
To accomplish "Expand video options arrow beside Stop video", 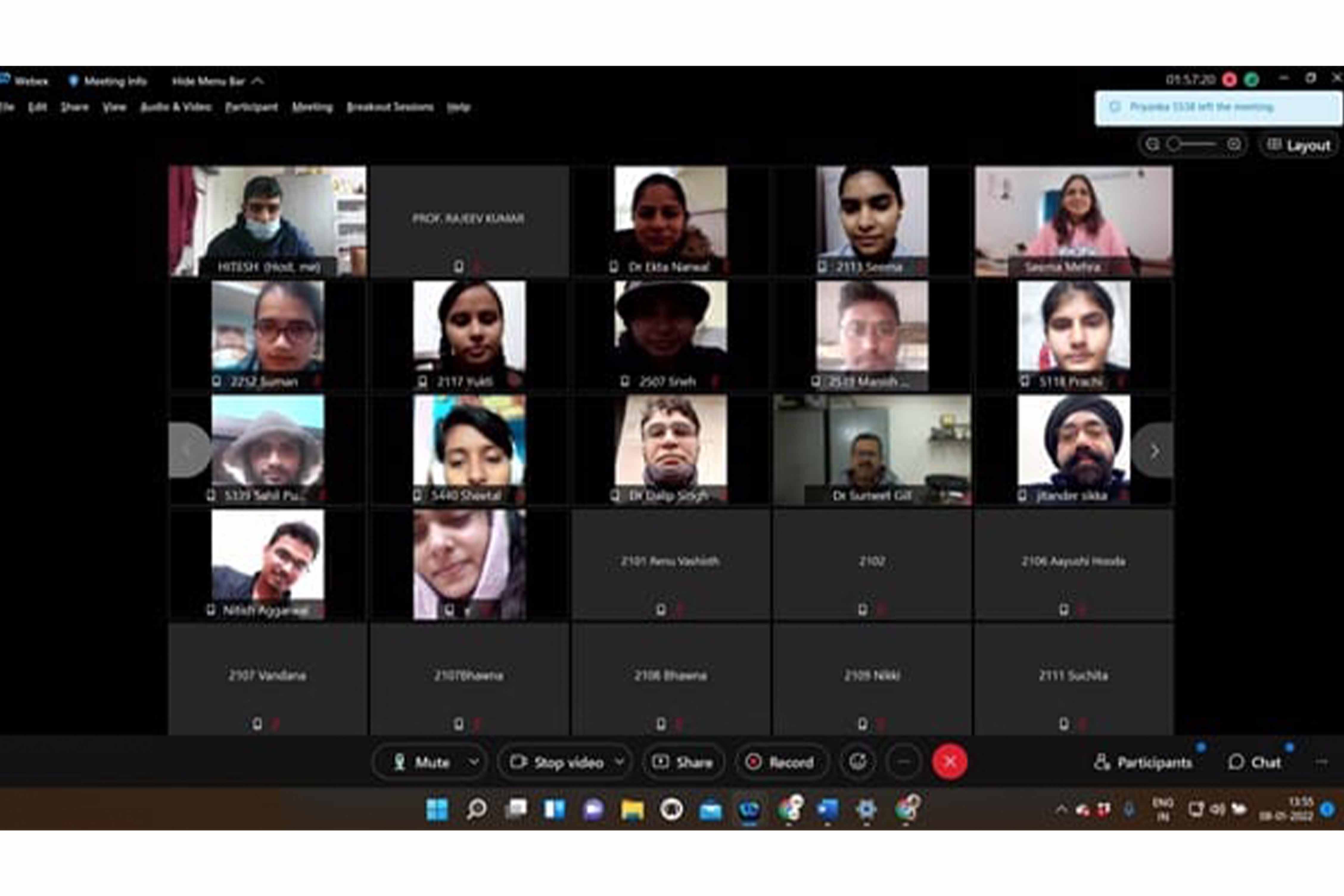I will 620,762.
